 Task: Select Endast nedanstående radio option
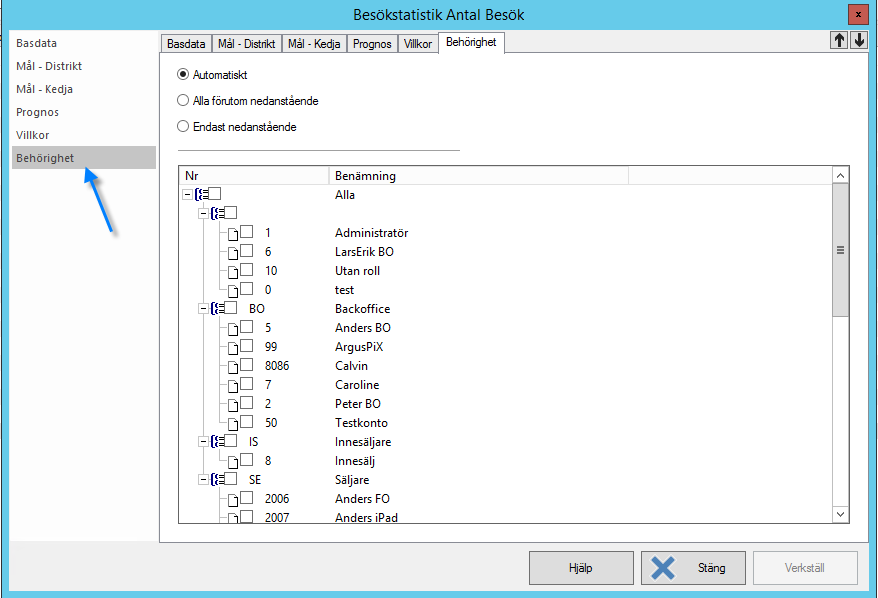tap(183, 126)
